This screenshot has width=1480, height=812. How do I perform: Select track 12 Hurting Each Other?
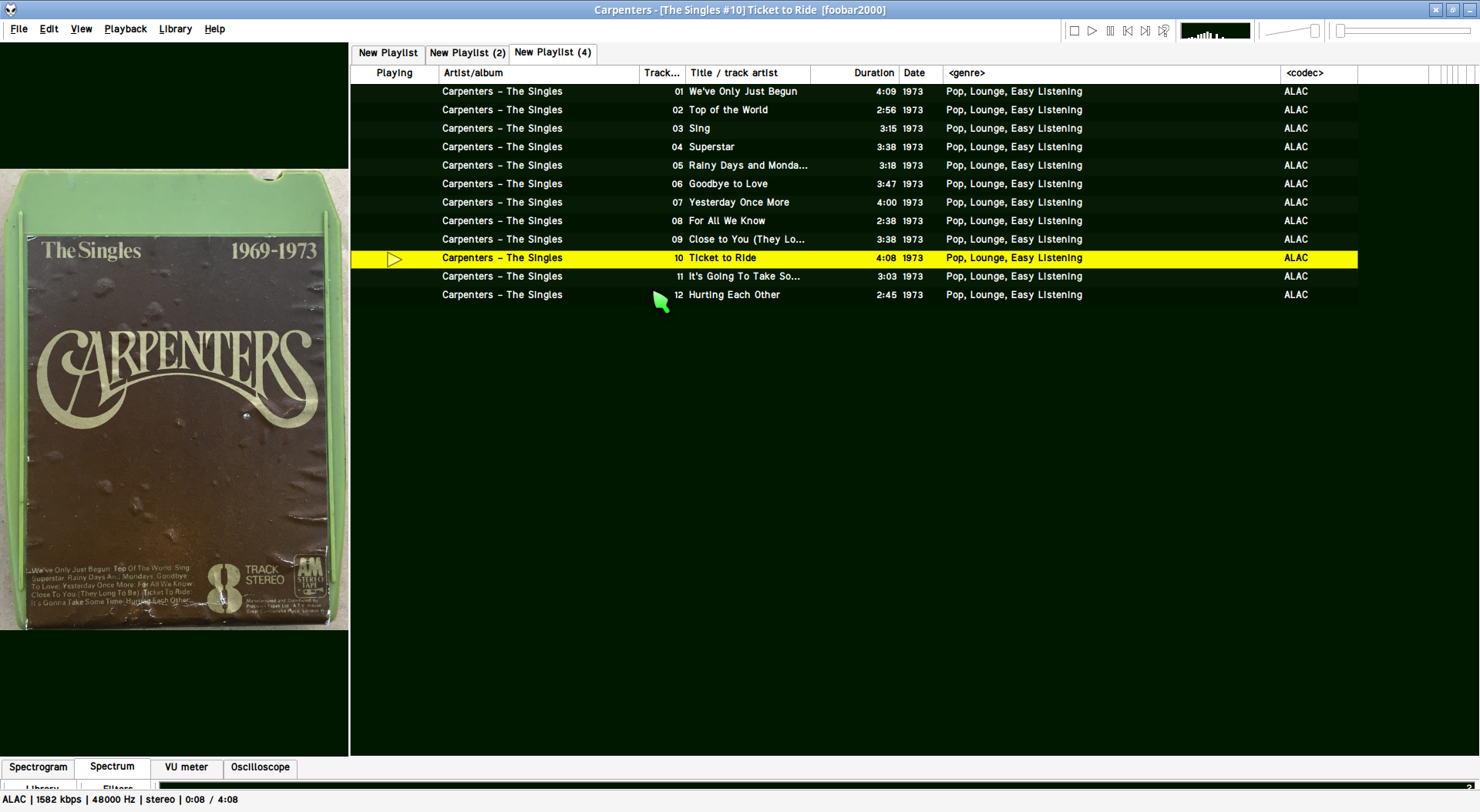[854, 295]
